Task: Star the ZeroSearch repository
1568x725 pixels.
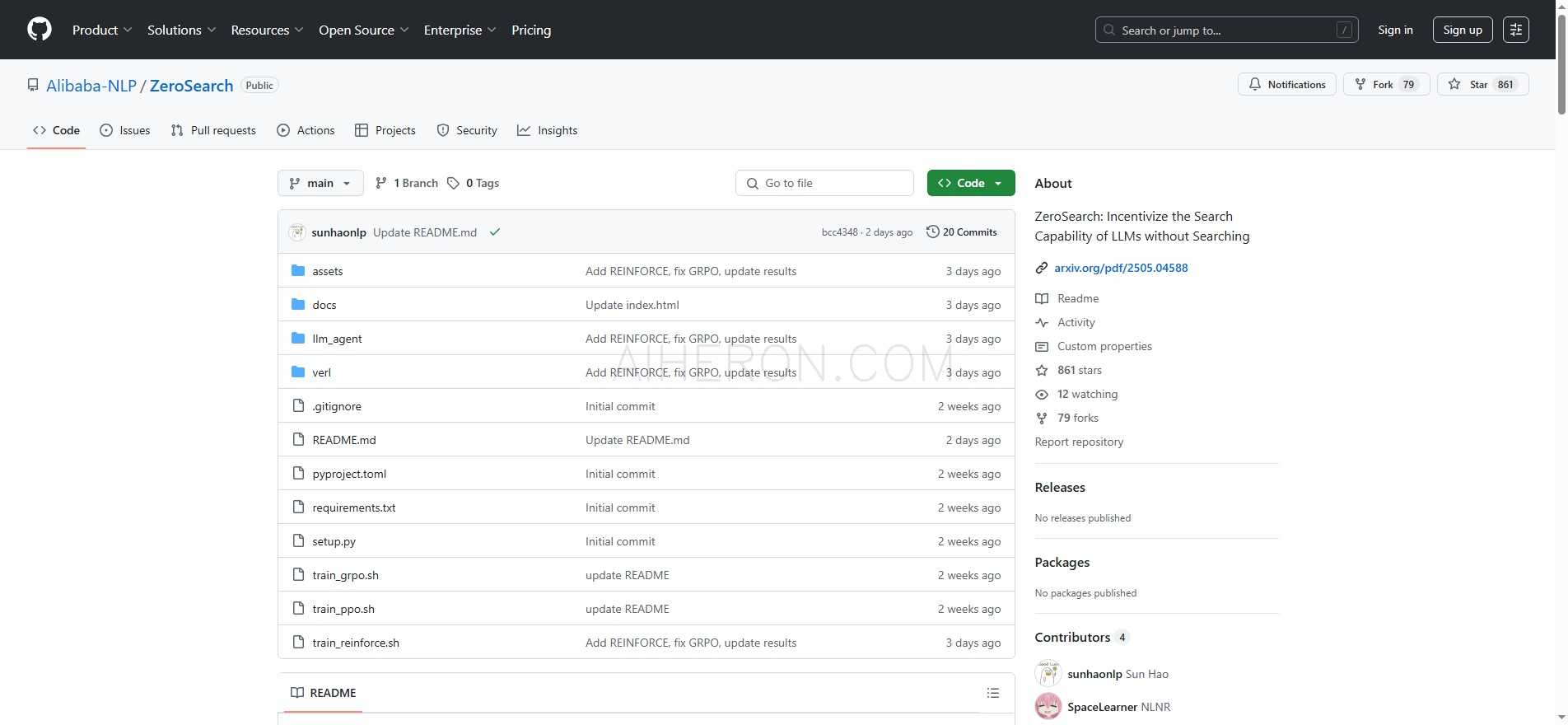Action: pyautogui.click(x=1482, y=84)
